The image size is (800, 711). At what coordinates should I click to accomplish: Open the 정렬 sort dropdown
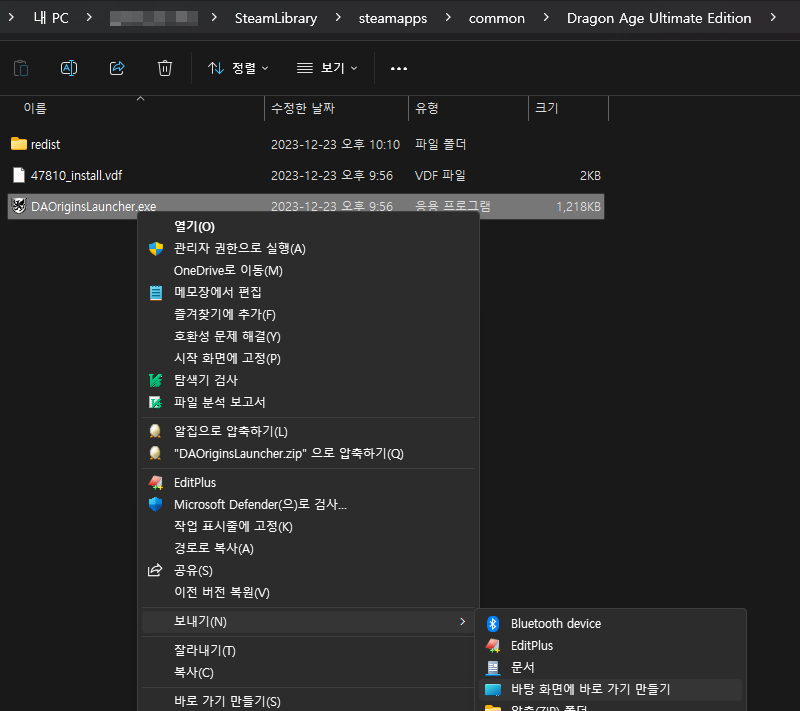click(238, 68)
